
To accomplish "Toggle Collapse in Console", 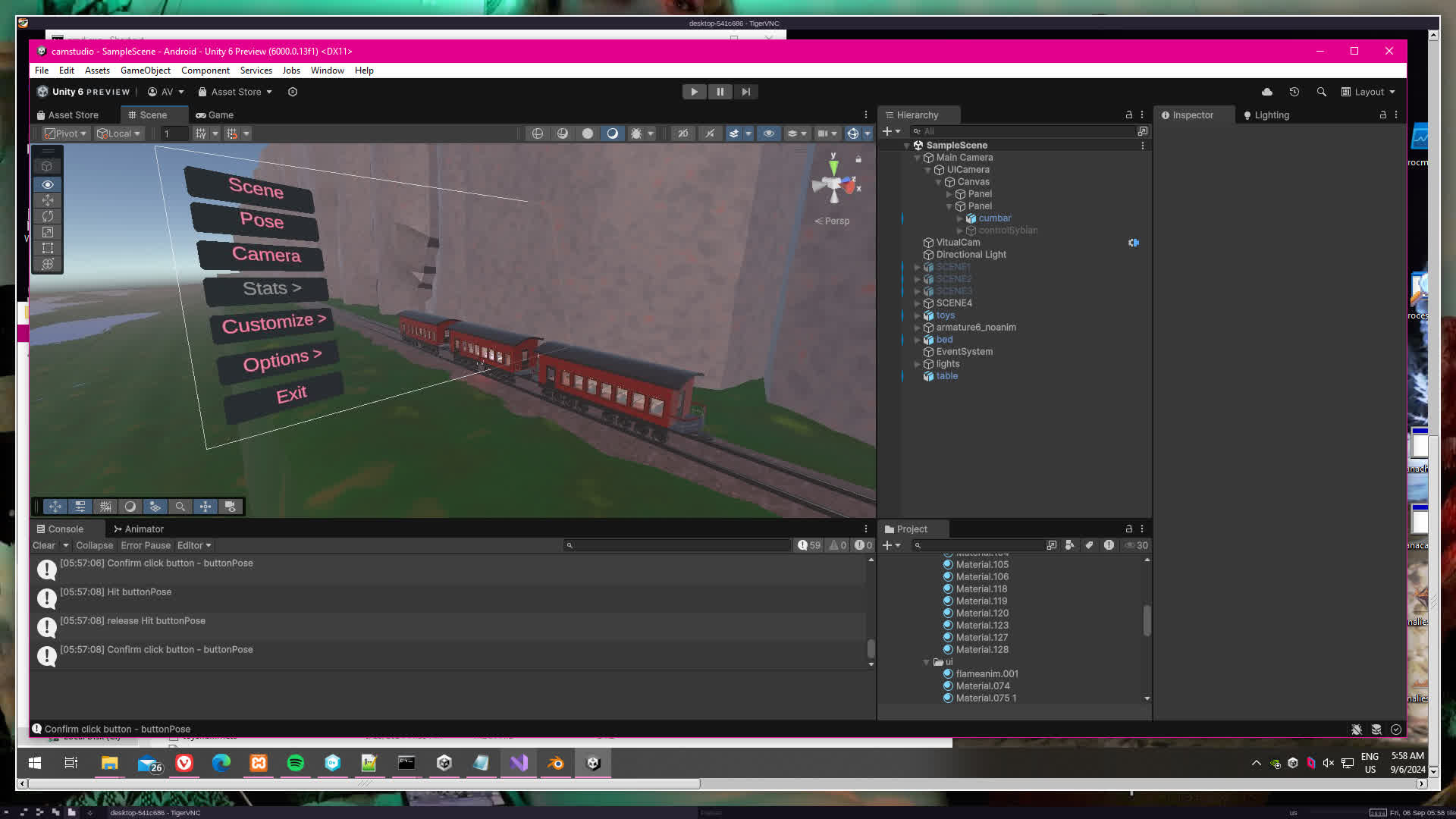I will (x=94, y=545).
